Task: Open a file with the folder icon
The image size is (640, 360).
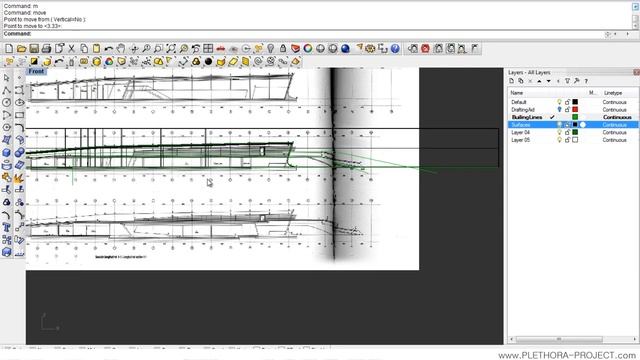Action: (21, 49)
